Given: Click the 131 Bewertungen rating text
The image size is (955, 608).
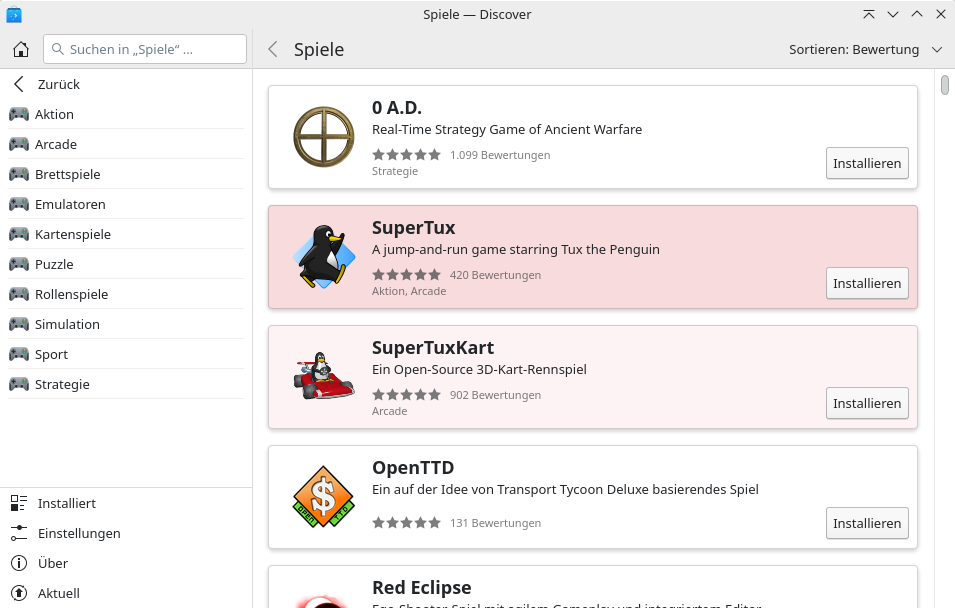Looking at the screenshot, I should pos(495,523).
